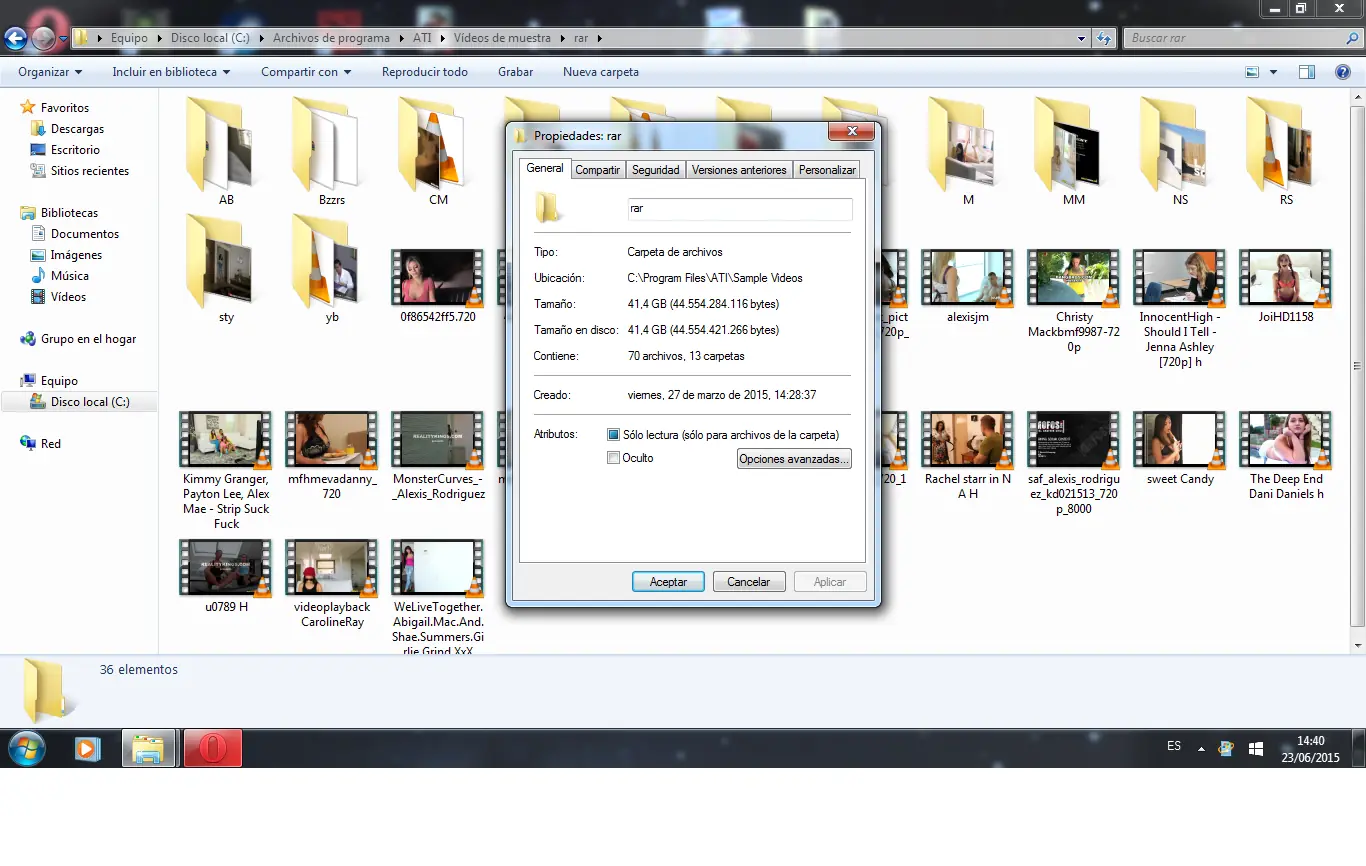Screen dimensions: 1366x866
Task: Click the Explorer taskbar button
Action: point(149,748)
